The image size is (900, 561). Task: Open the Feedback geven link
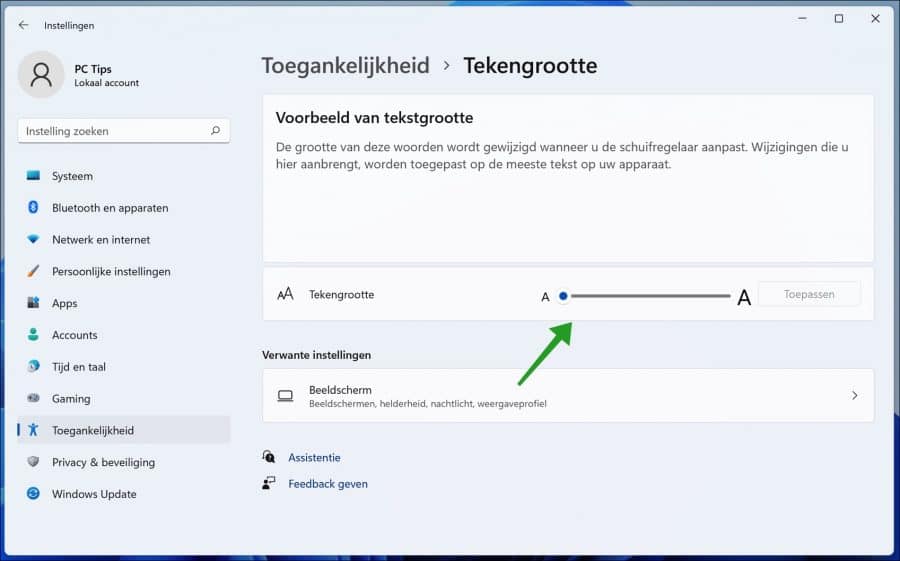(328, 483)
